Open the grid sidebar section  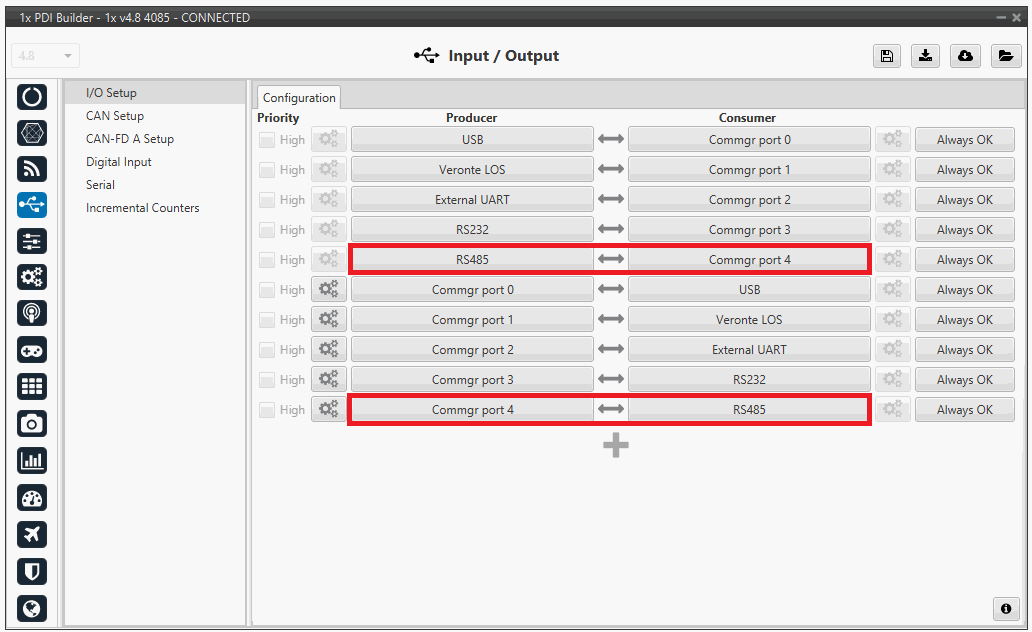[x=32, y=386]
